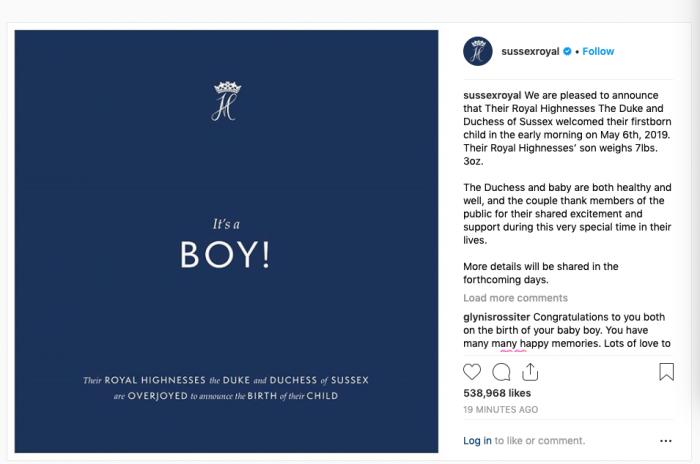Click the blue verified badge

click(x=568, y=51)
